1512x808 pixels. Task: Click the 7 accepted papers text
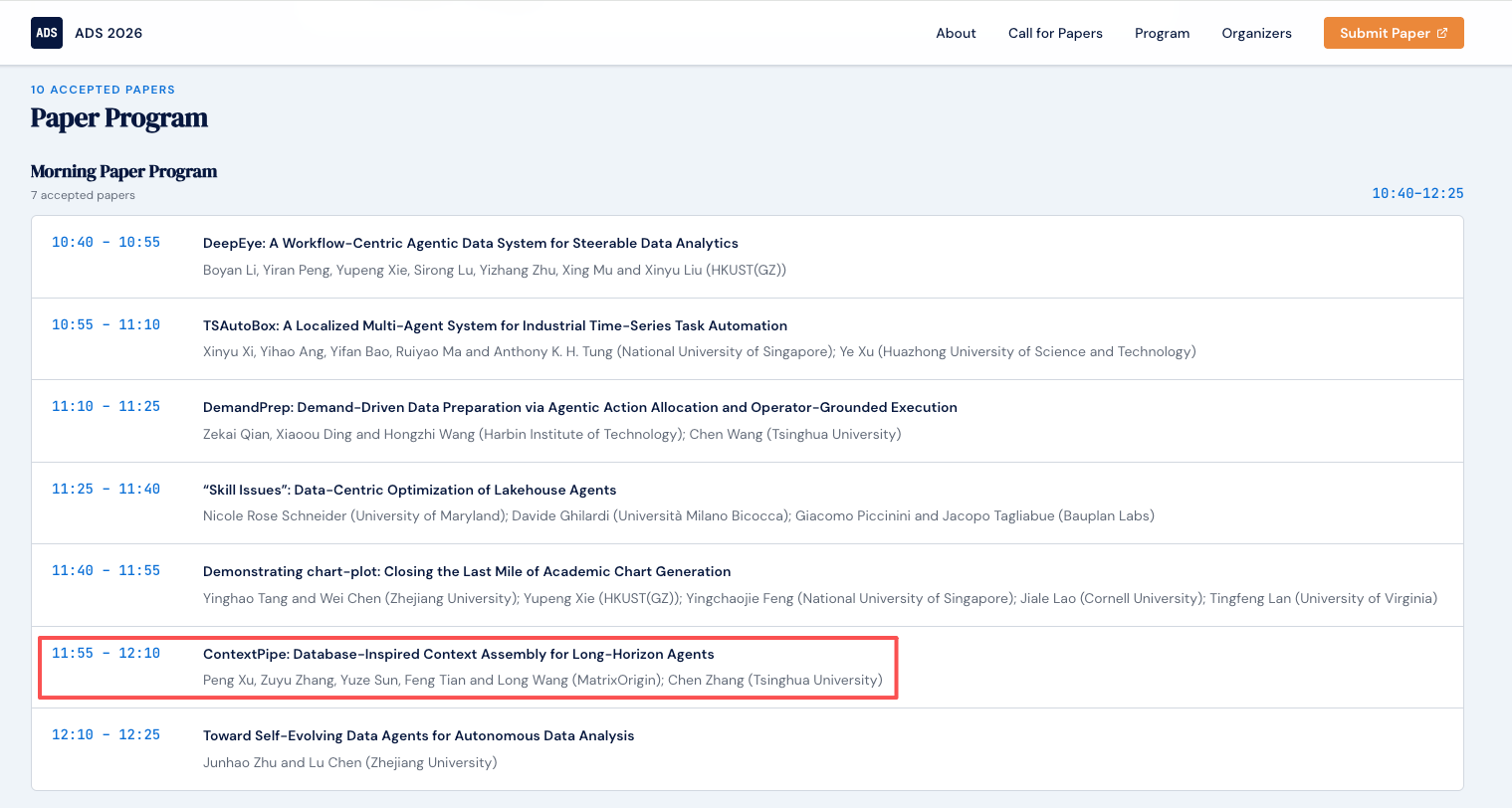pos(83,195)
